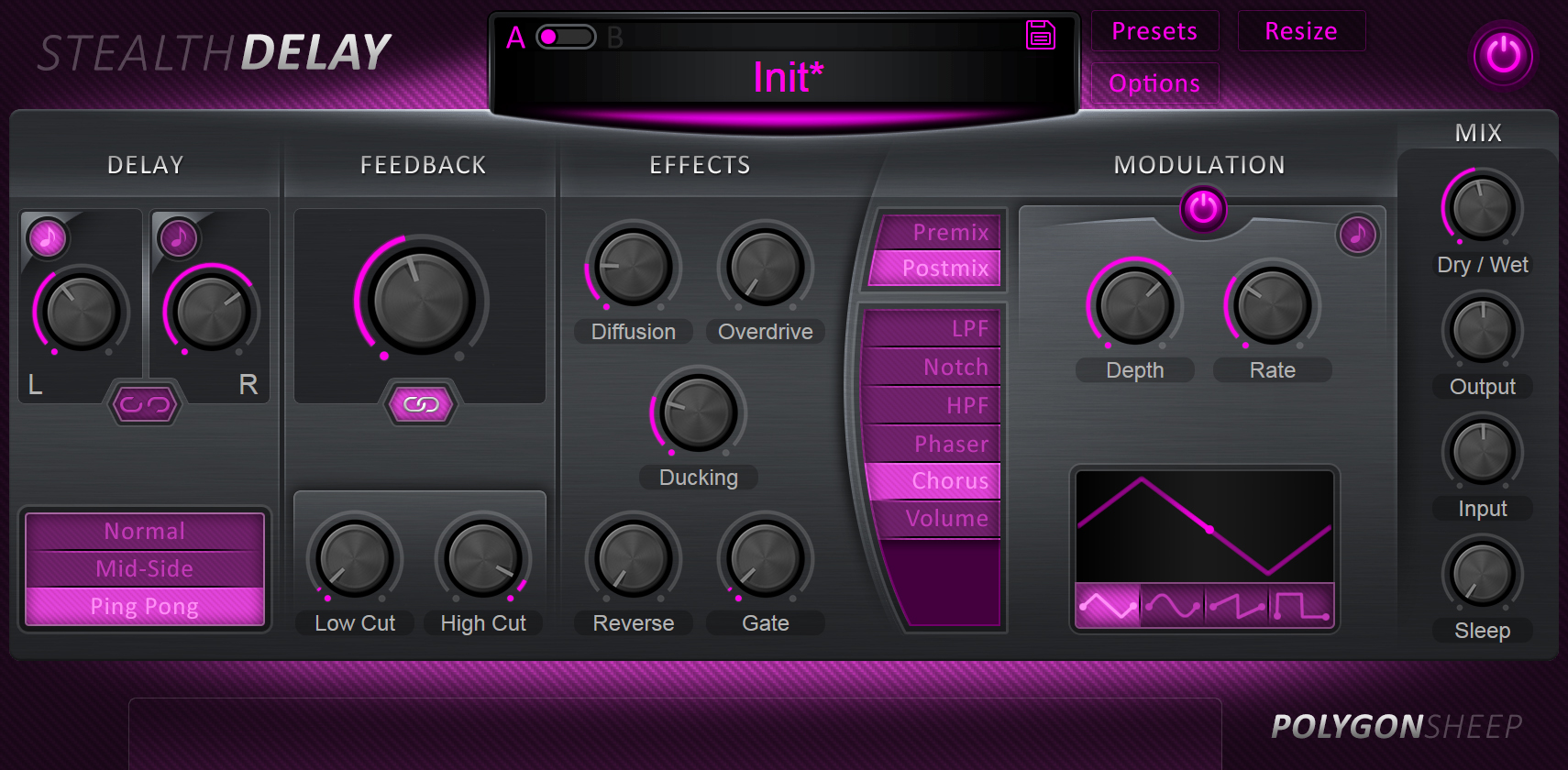
Task: Select the sawtooth LFO waveform shape
Action: (1236, 606)
